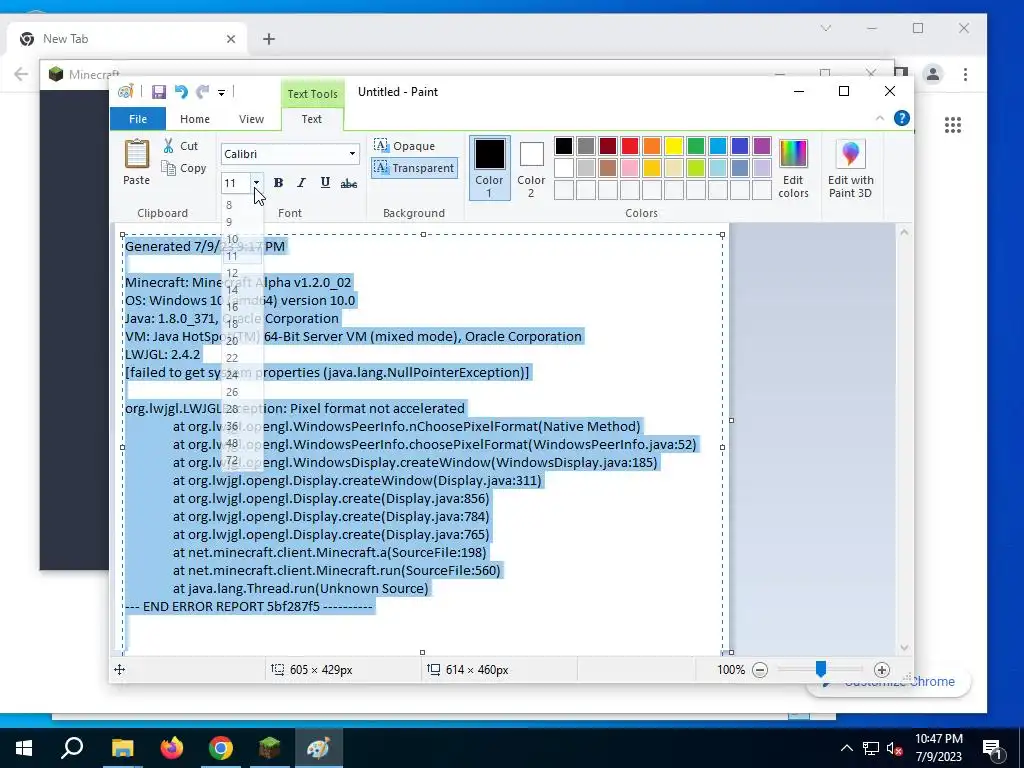Click Edit with Paint 3D

[850, 168]
